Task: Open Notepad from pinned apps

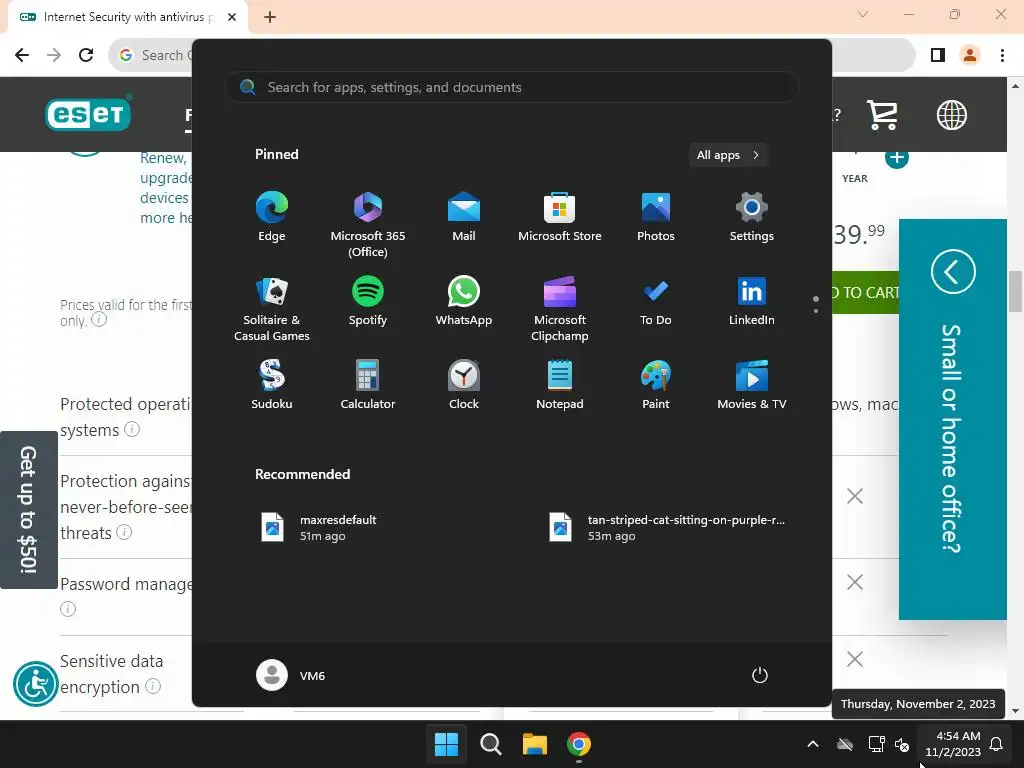Action: click(x=560, y=385)
